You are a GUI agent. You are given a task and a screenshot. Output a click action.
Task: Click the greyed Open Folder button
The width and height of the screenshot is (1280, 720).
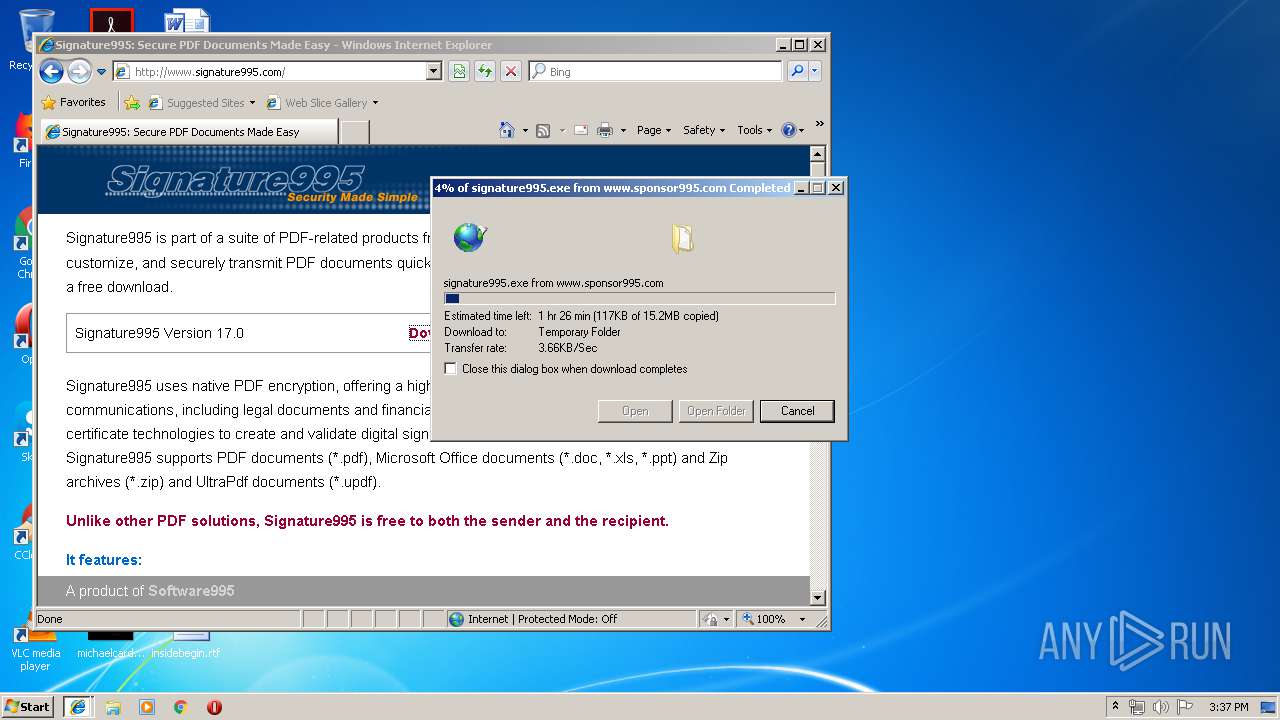716,411
